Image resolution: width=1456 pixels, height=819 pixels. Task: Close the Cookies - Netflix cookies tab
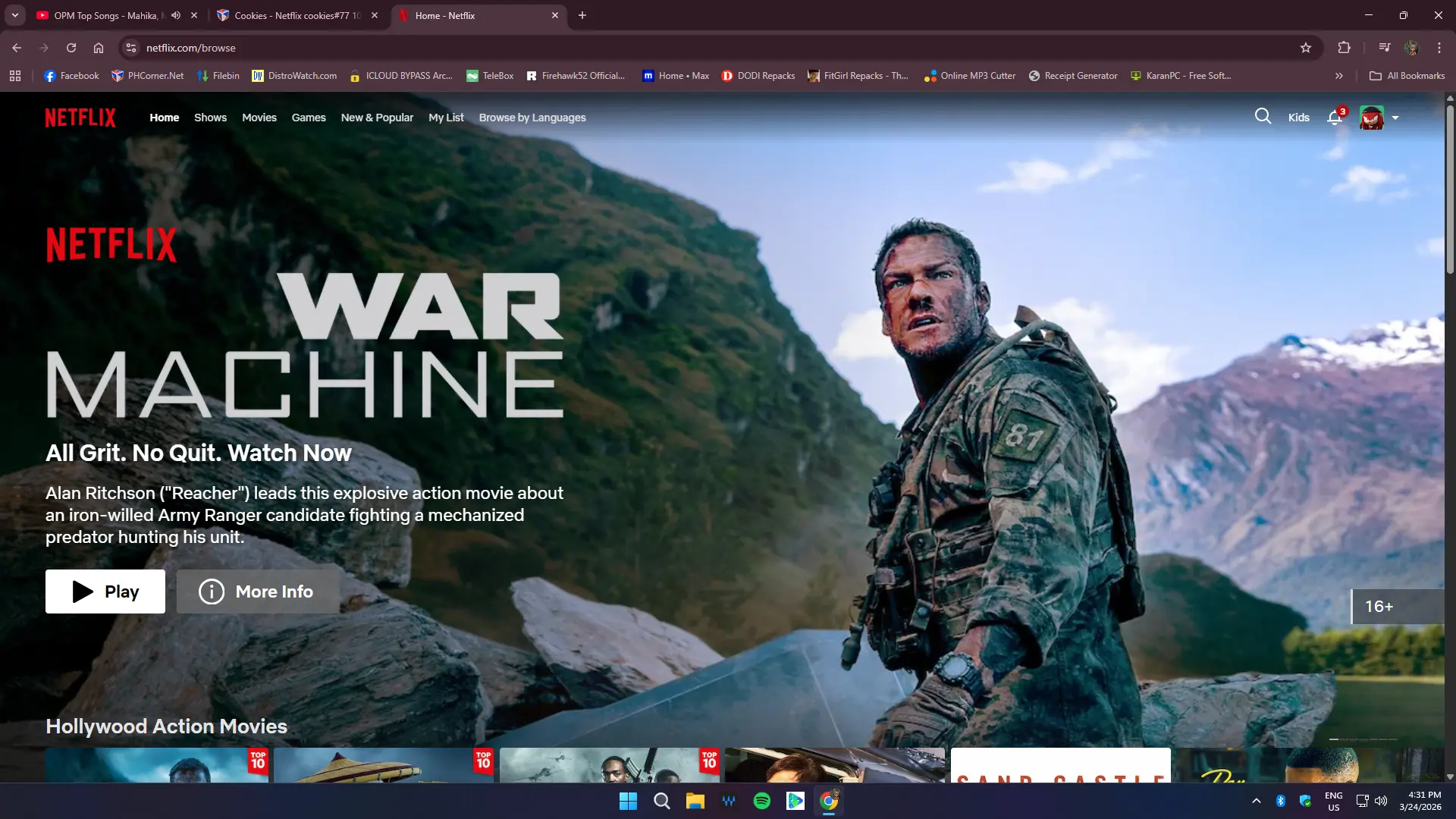point(375,15)
